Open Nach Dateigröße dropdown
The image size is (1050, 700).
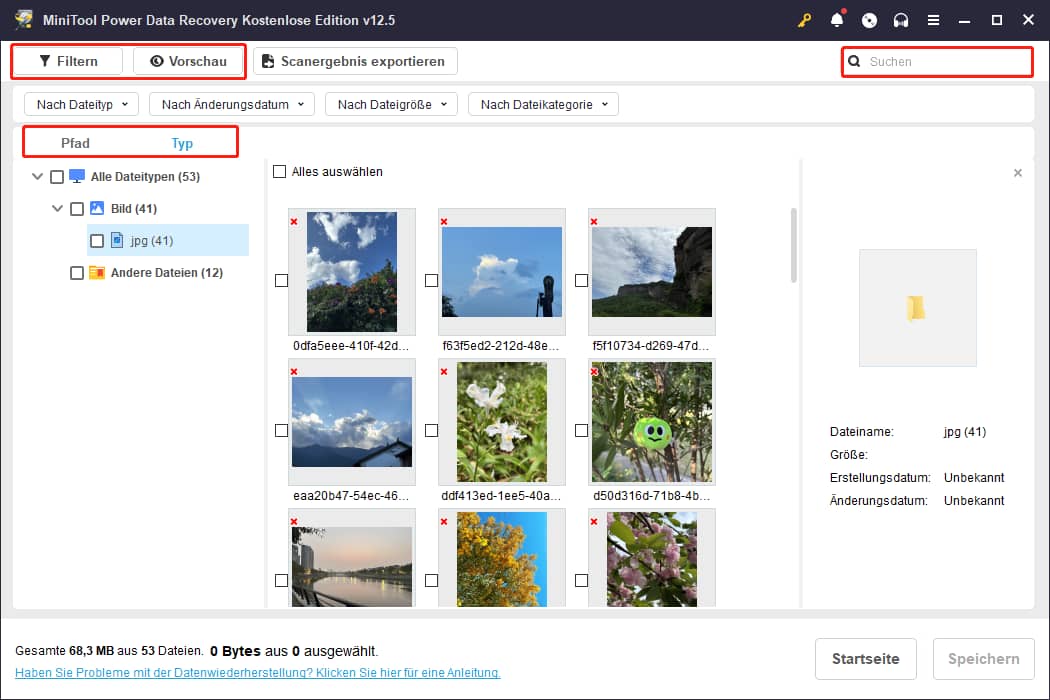tap(391, 104)
